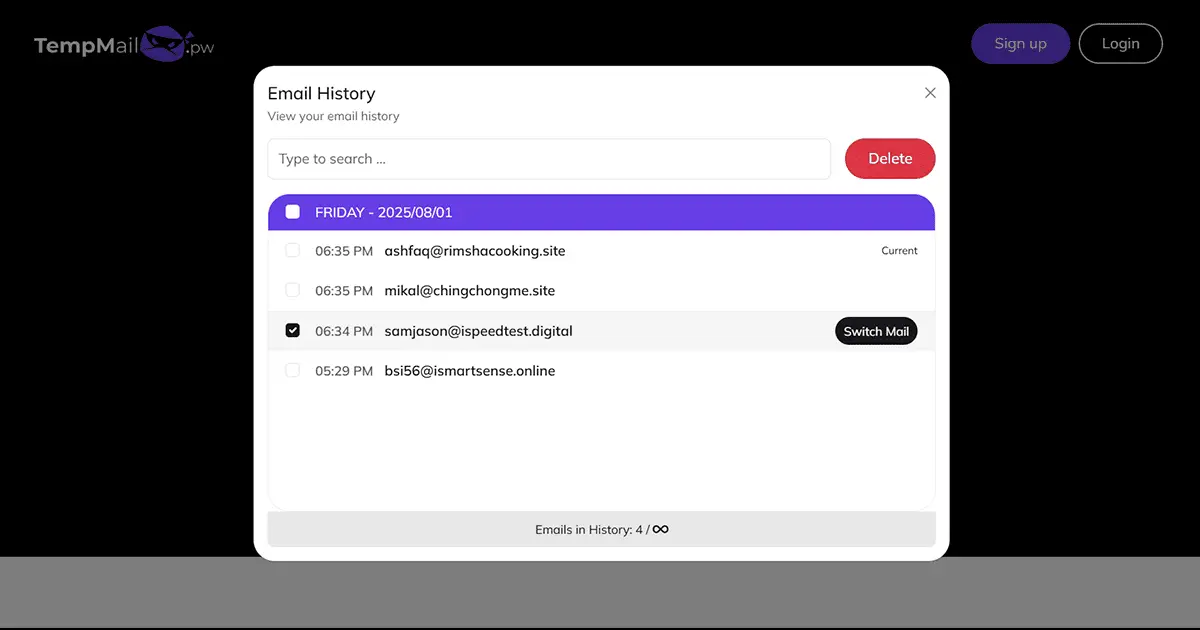Open the Login page

(x=1120, y=44)
